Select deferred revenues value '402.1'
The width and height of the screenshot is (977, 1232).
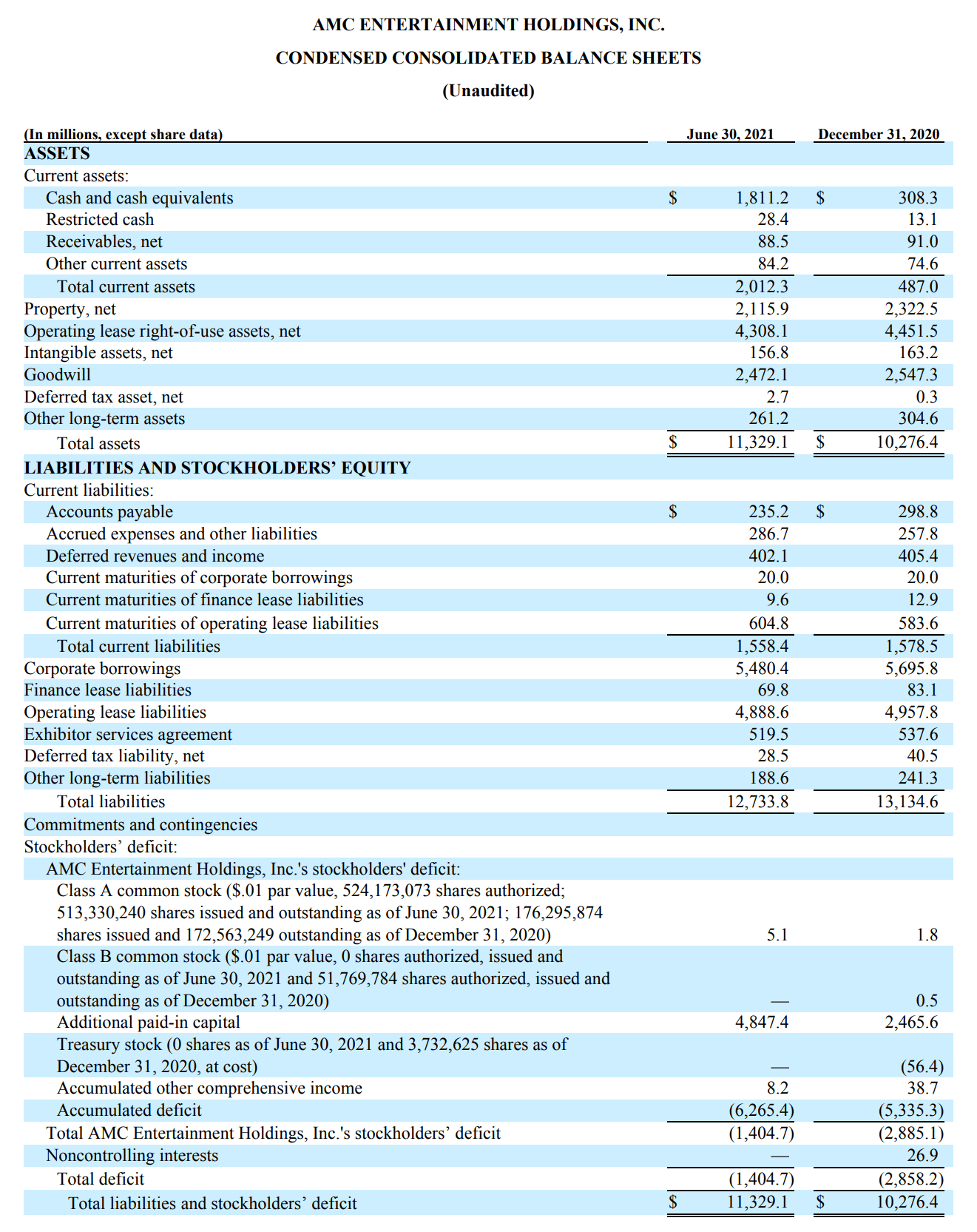click(x=769, y=556)
